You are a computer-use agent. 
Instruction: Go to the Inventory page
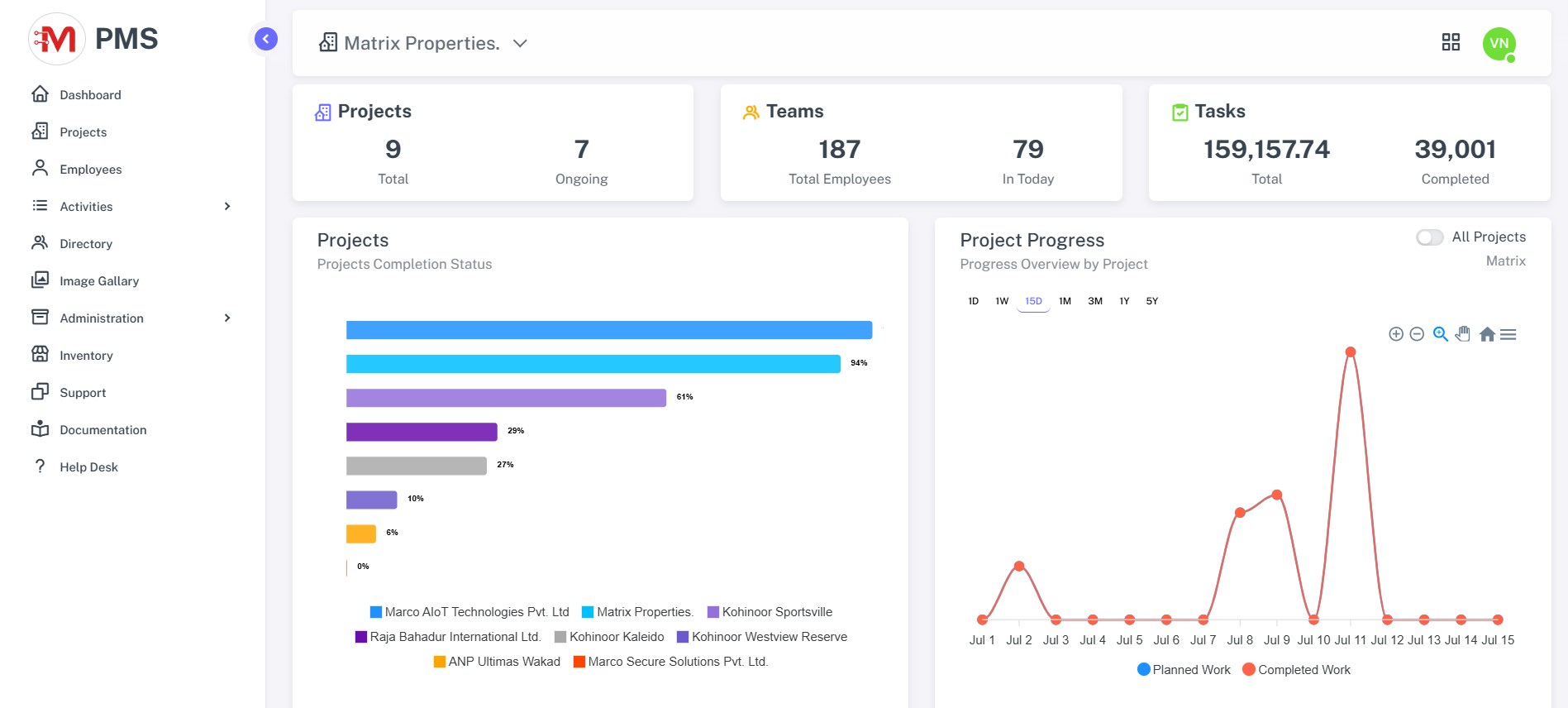click(86, 355)
